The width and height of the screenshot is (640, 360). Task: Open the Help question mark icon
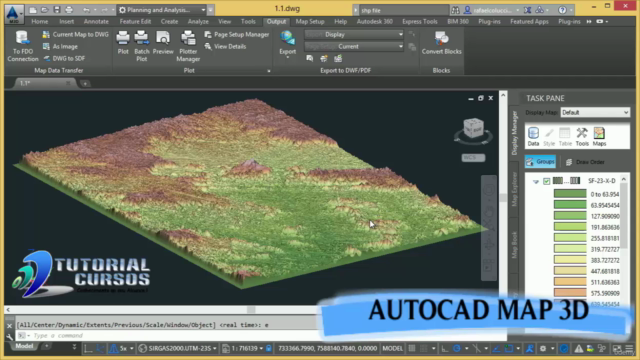[562, 10]
